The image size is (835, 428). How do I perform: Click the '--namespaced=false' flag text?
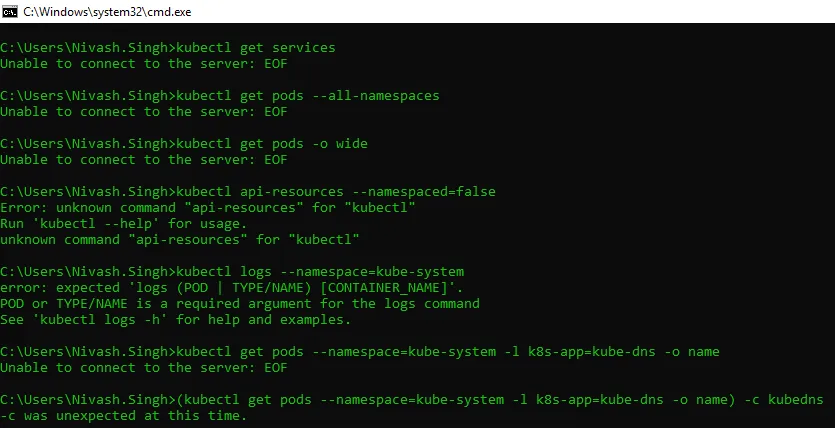click(x=424, y=192)
